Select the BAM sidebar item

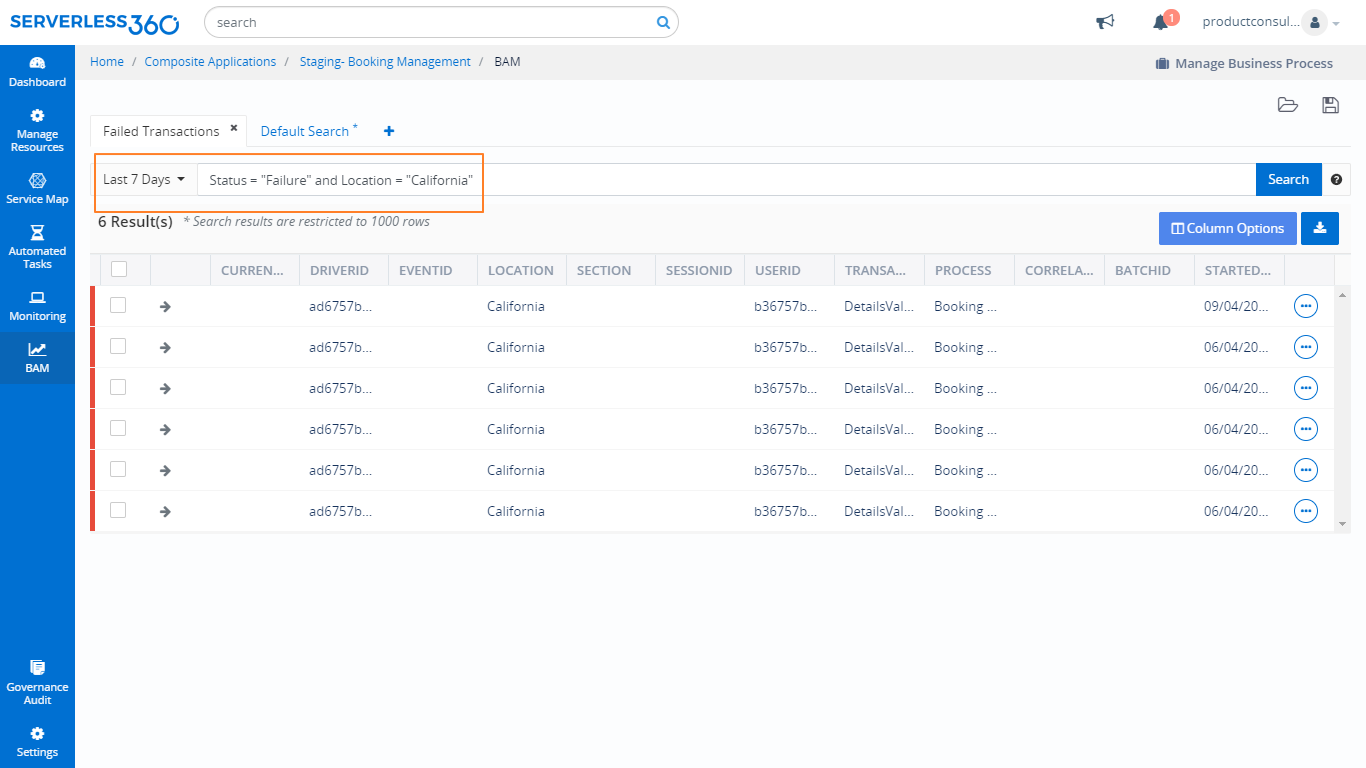pos(37,358)
